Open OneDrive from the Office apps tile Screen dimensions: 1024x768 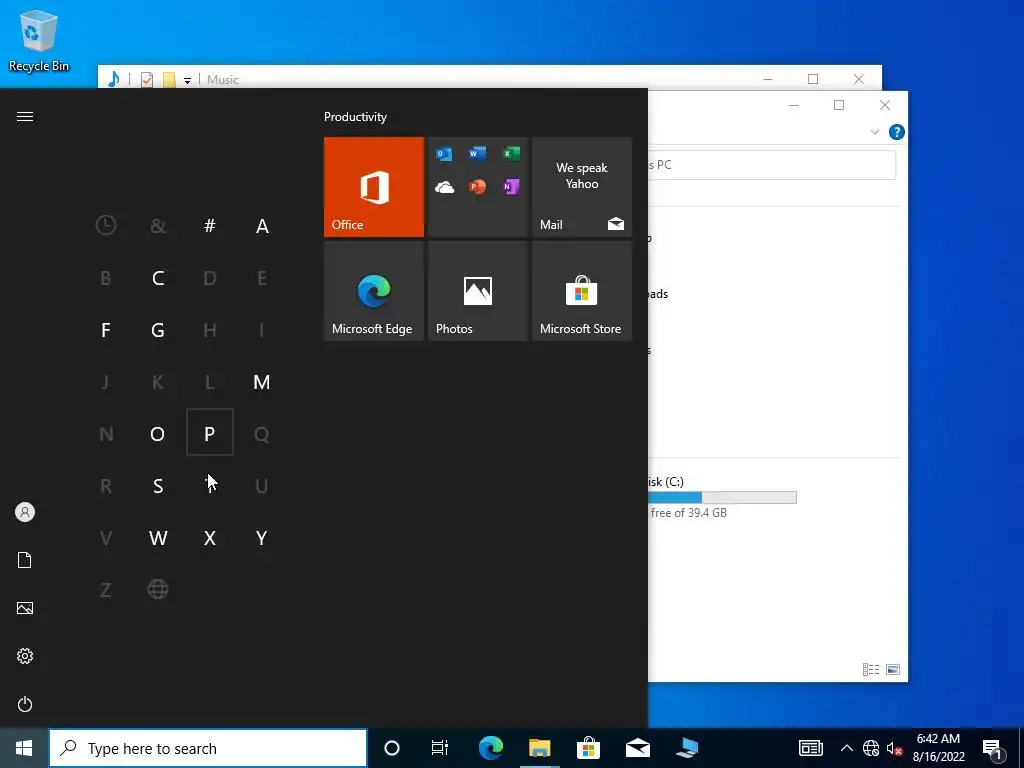click(x=444, y=187)
